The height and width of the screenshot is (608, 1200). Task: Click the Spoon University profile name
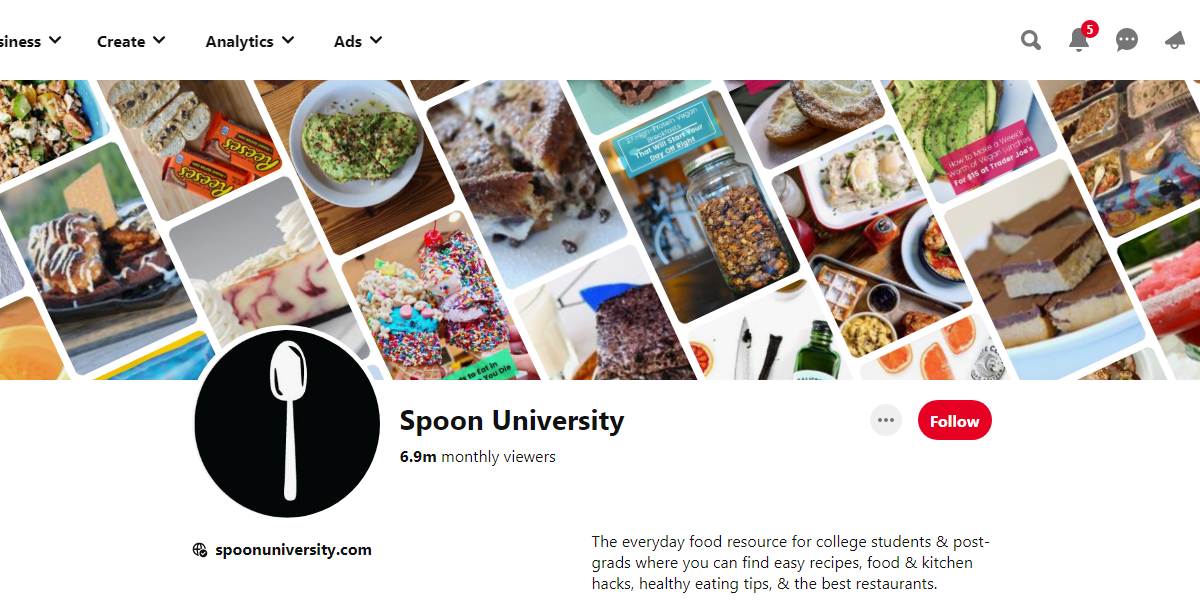tap(511, 421)
